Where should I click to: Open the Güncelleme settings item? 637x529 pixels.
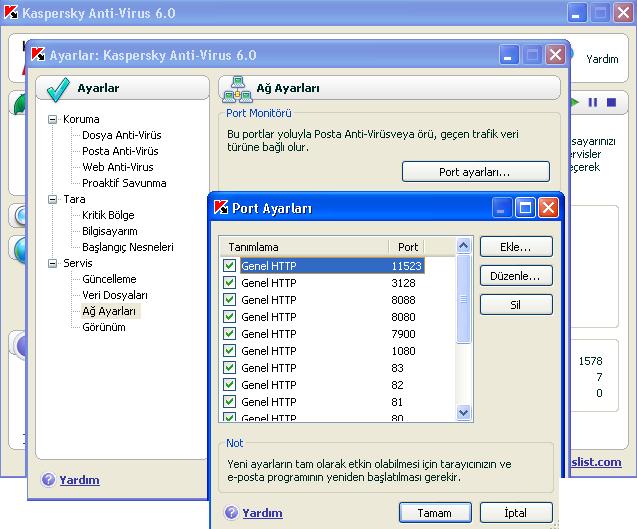(x=109, y=279)
